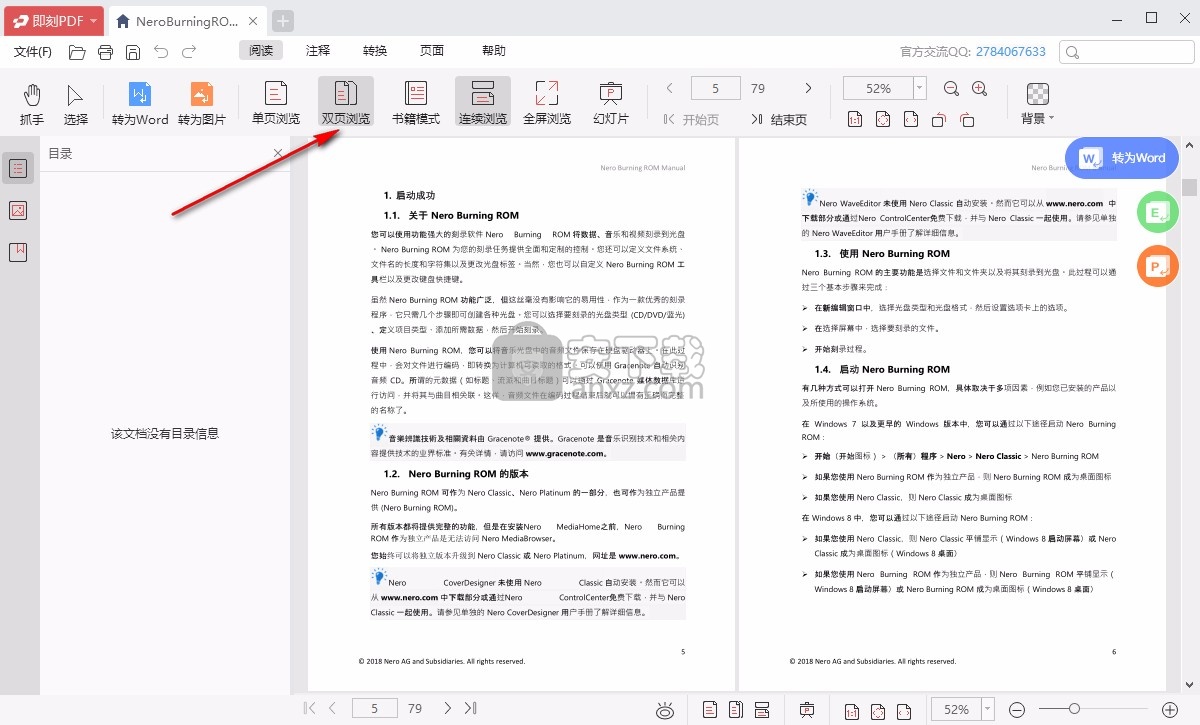Jump to the last page (结束页)
Viewport: 1200px width, 725px height.
(x=779, y=119)
